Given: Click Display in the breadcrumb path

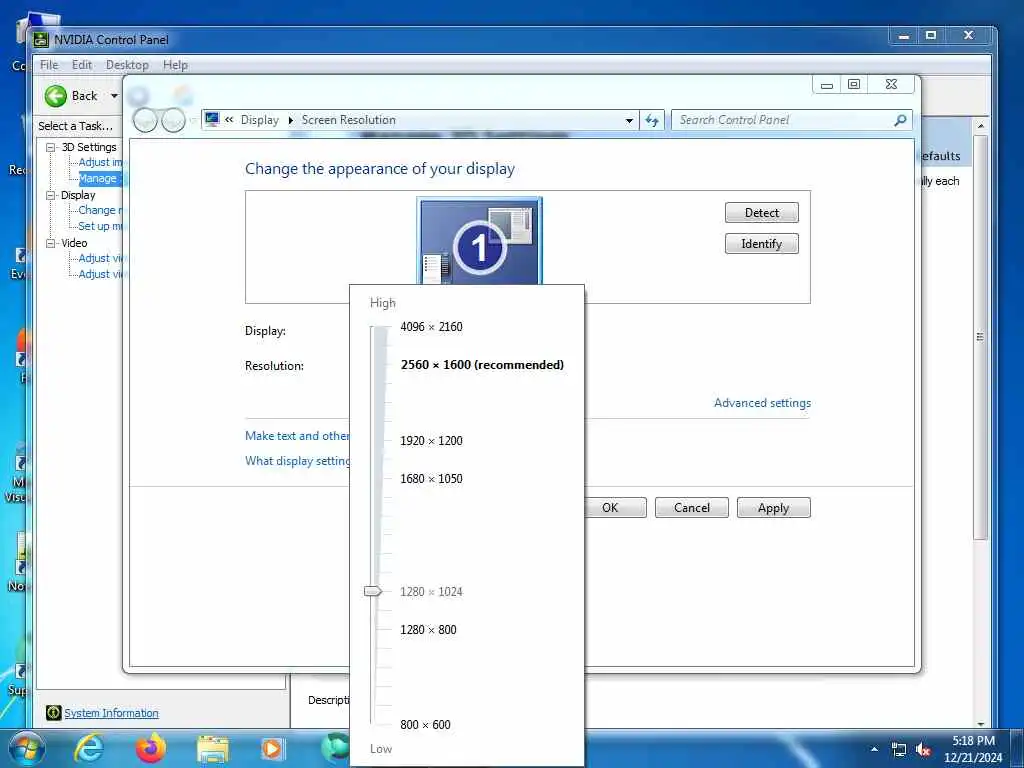Looking at the screenshot, I should tap(259, 120).
